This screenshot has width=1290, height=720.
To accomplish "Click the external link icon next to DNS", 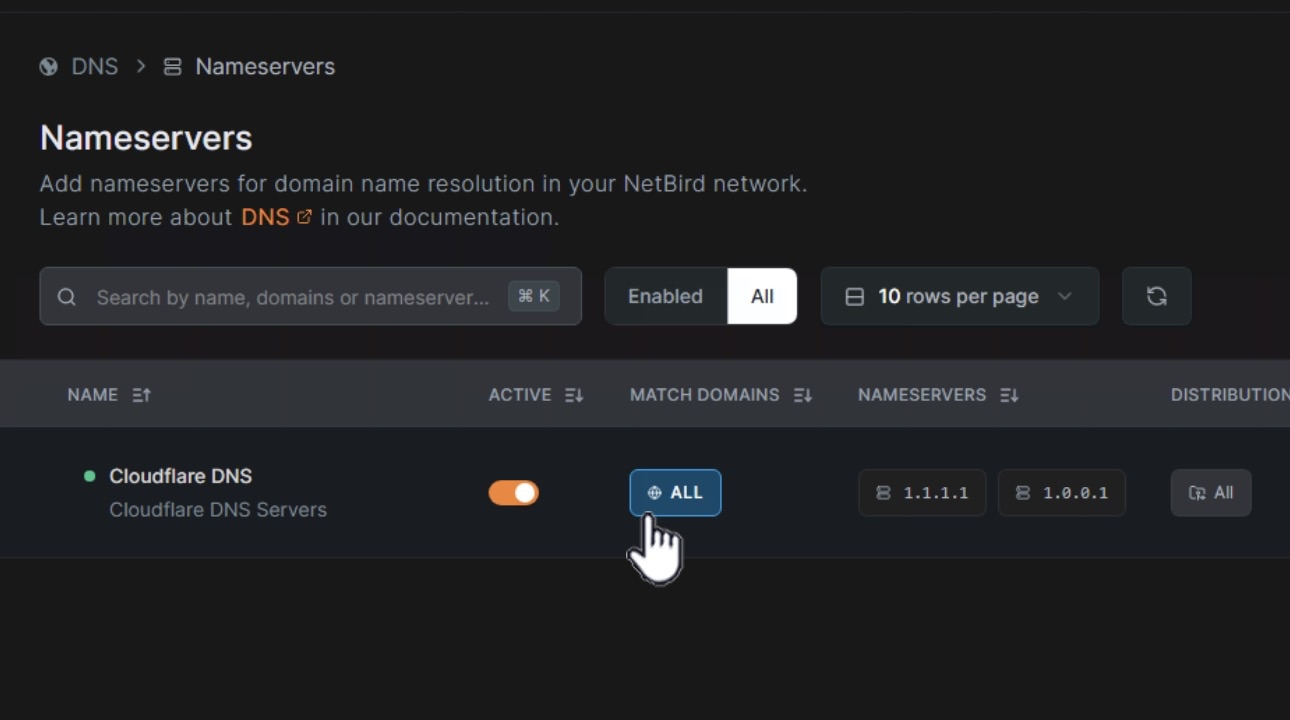I will click(304, 216).
